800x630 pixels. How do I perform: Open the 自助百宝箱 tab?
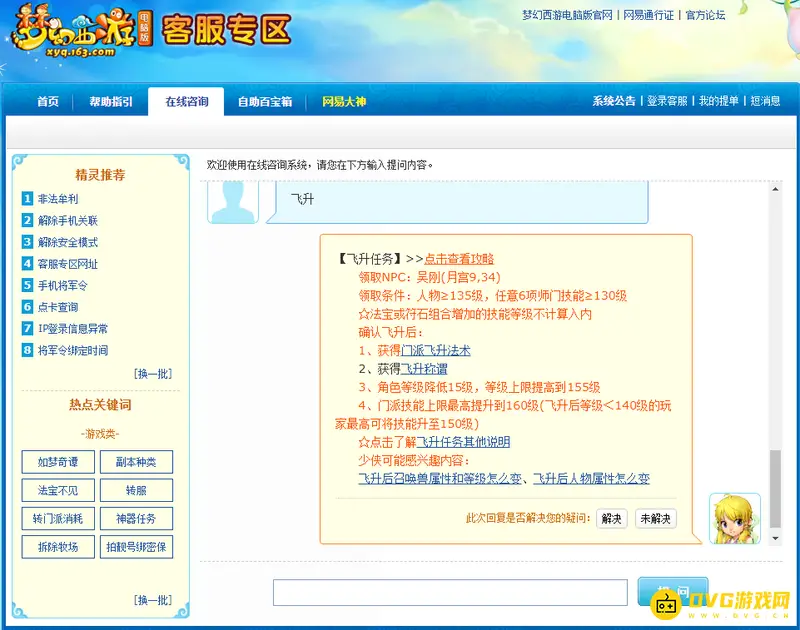coord(265,102)
